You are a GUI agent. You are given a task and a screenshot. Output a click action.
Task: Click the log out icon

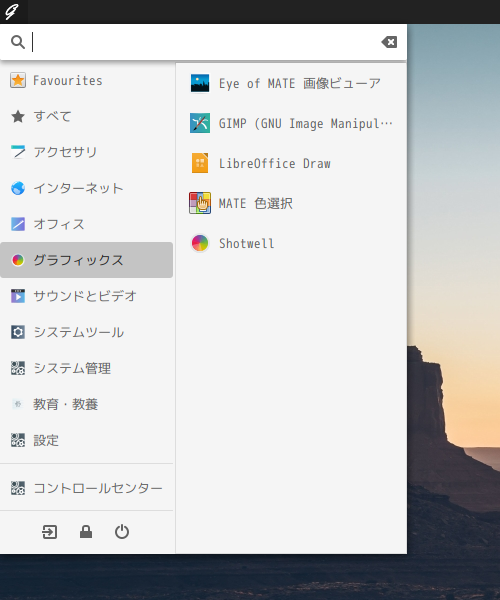(50, 532)
